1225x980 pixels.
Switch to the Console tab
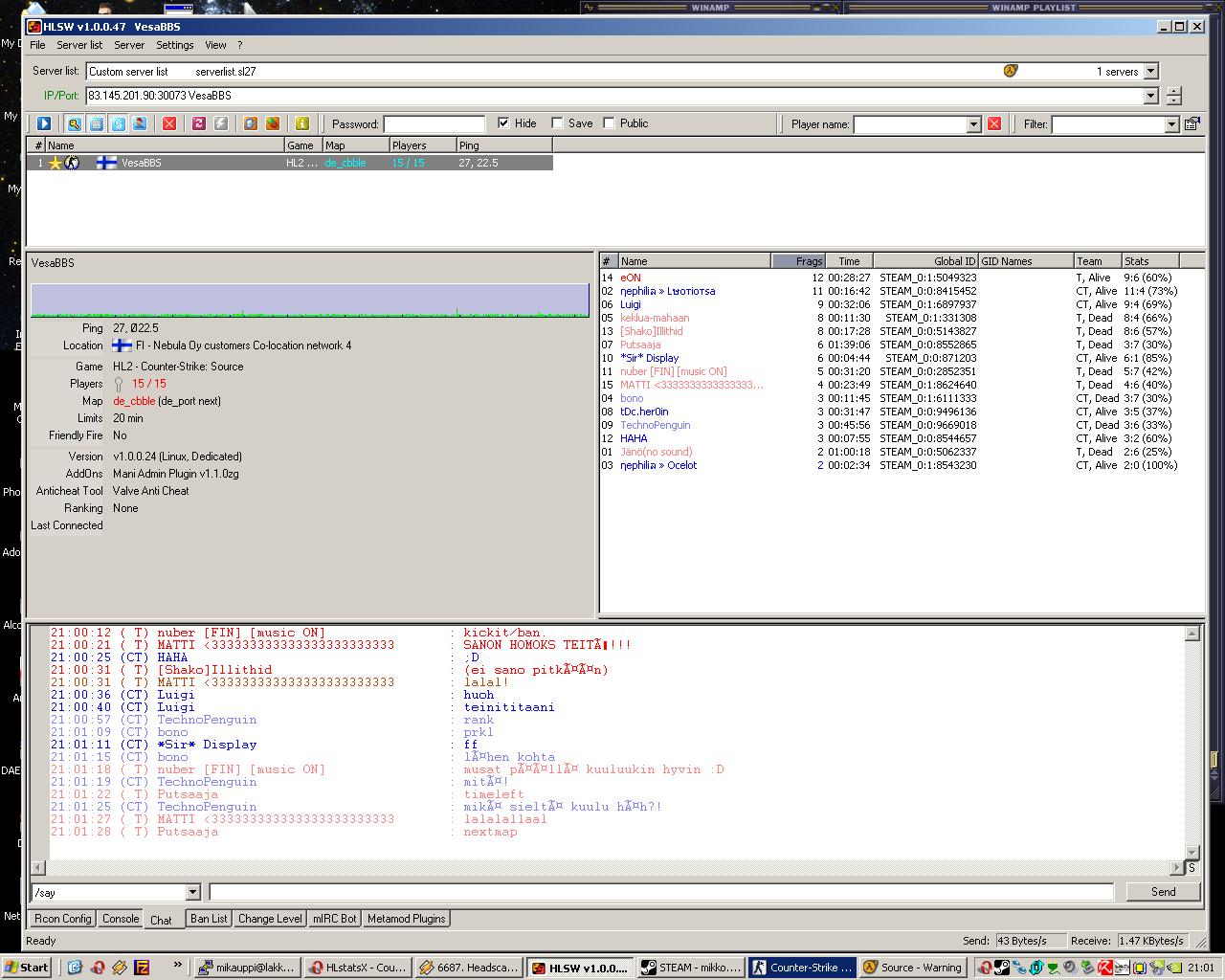121,919
